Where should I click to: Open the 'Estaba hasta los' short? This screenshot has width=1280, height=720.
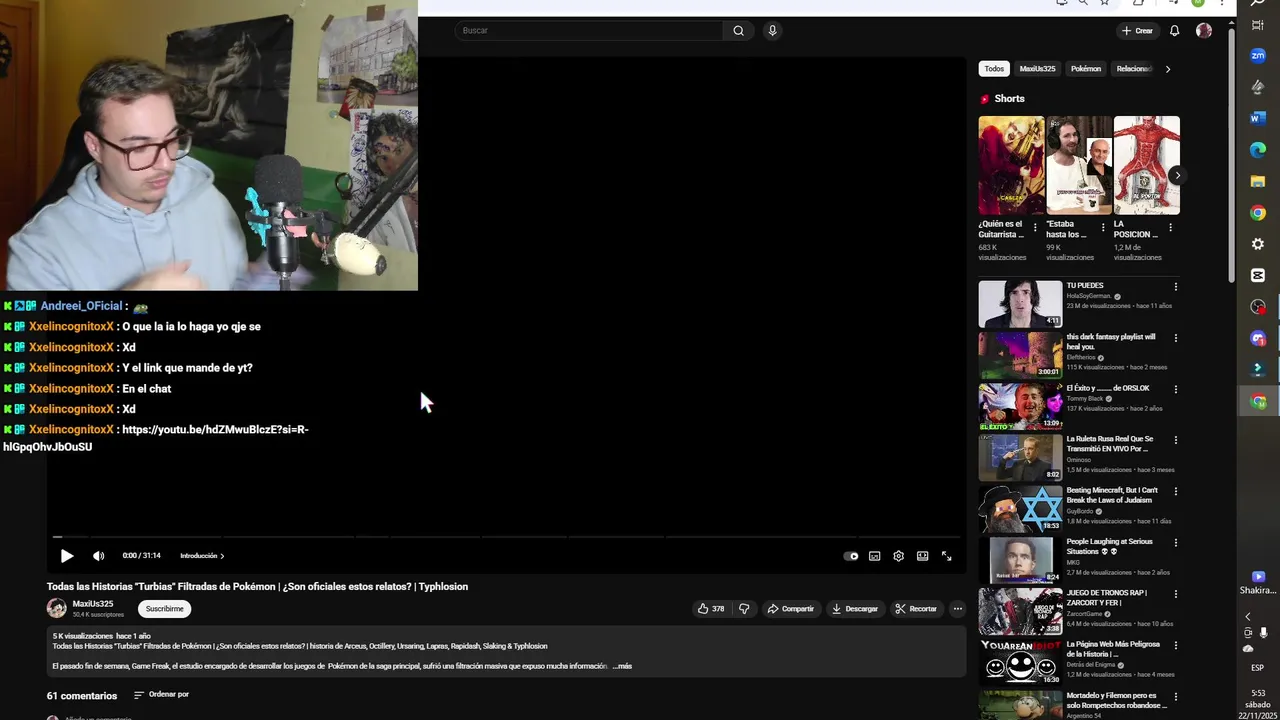(1079, 165)
